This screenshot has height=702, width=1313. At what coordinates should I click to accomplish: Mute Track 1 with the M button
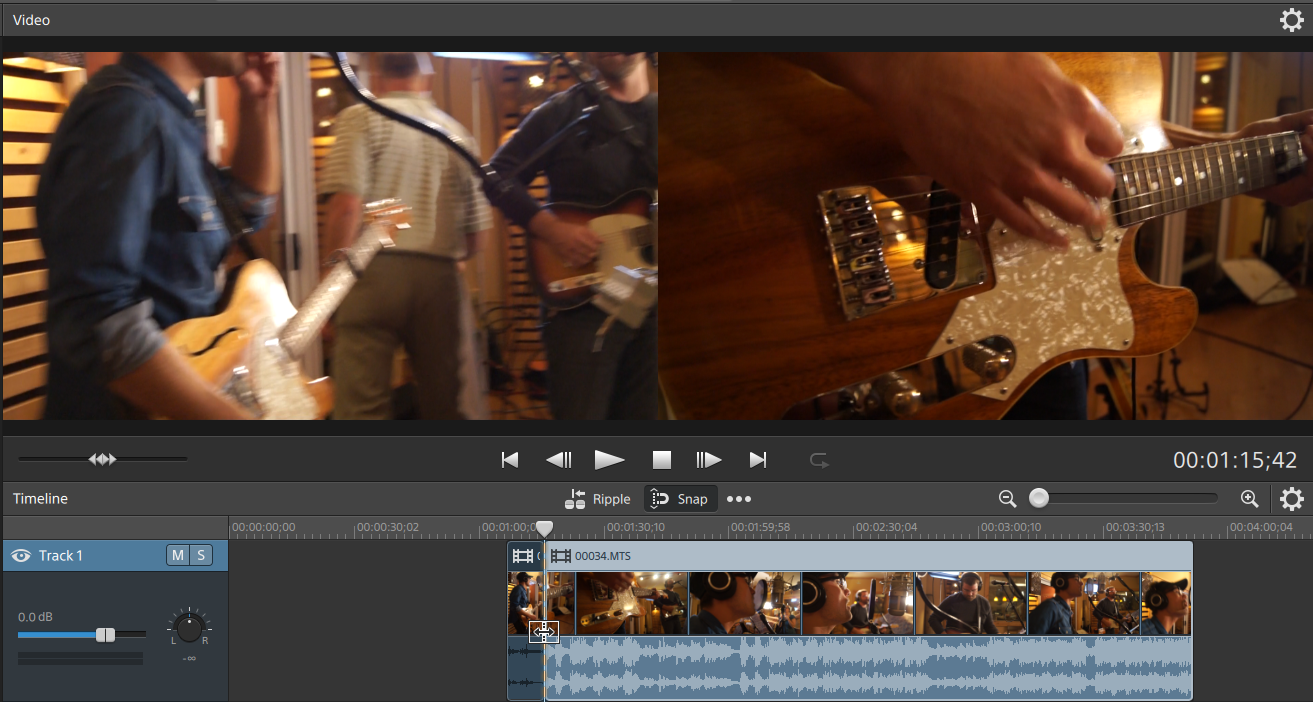[x=177, y=556]
